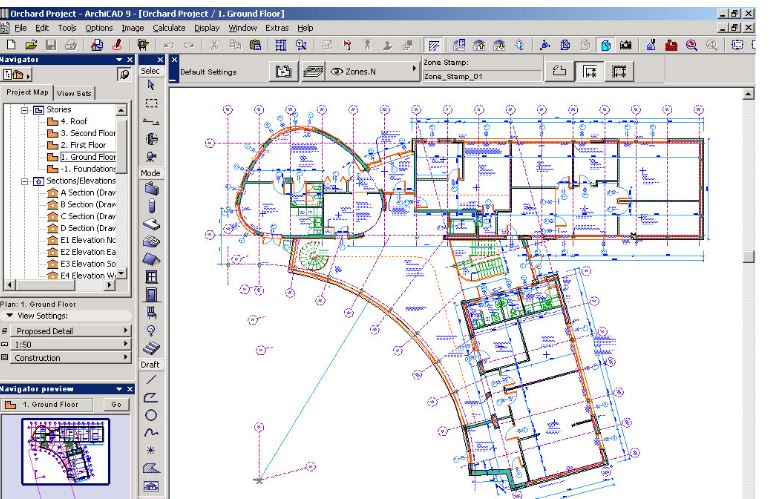
Task: Collapse the Stories tree node
Action: click(25, 110)
